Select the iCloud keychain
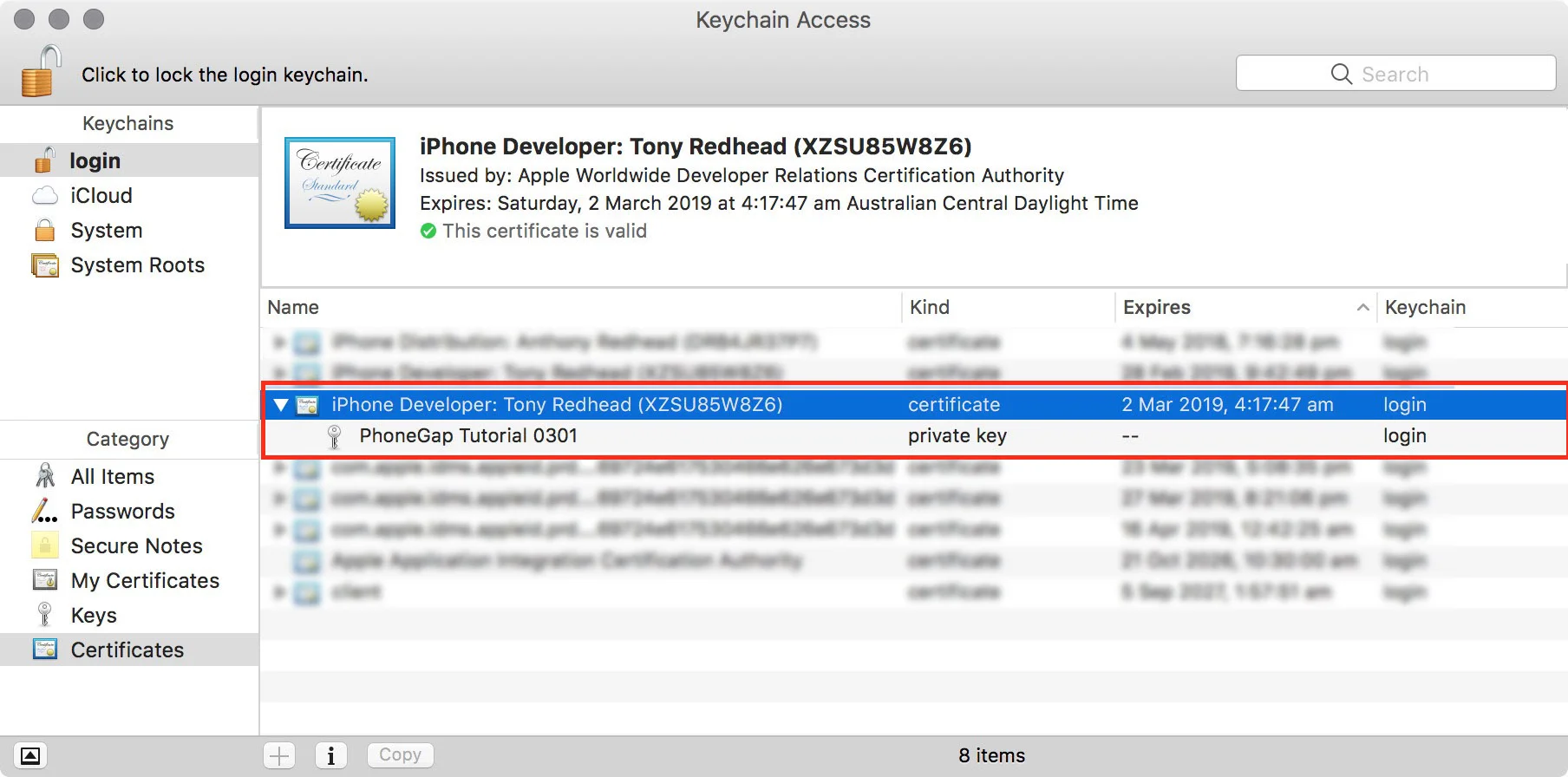Screen dimensions: 1568x777 click(129, 195)
